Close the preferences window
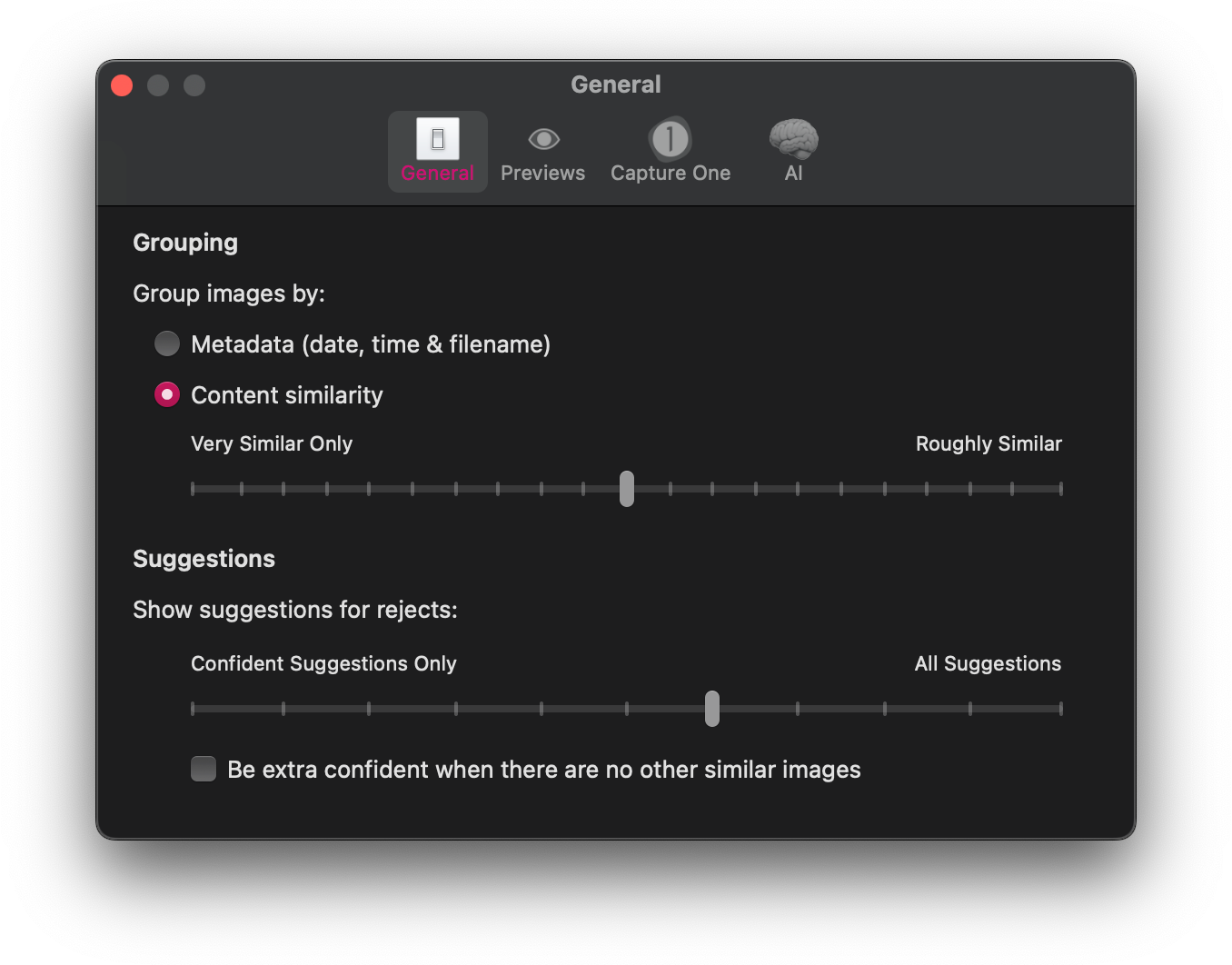 click(122, 85)
